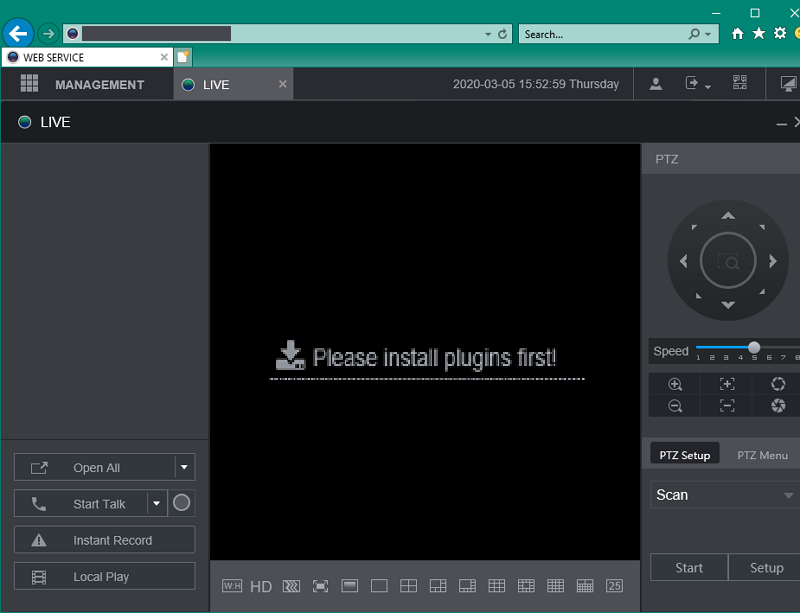Open the Scan function dropdown
This screenshot has height=613, width=800.
(724, 495)
